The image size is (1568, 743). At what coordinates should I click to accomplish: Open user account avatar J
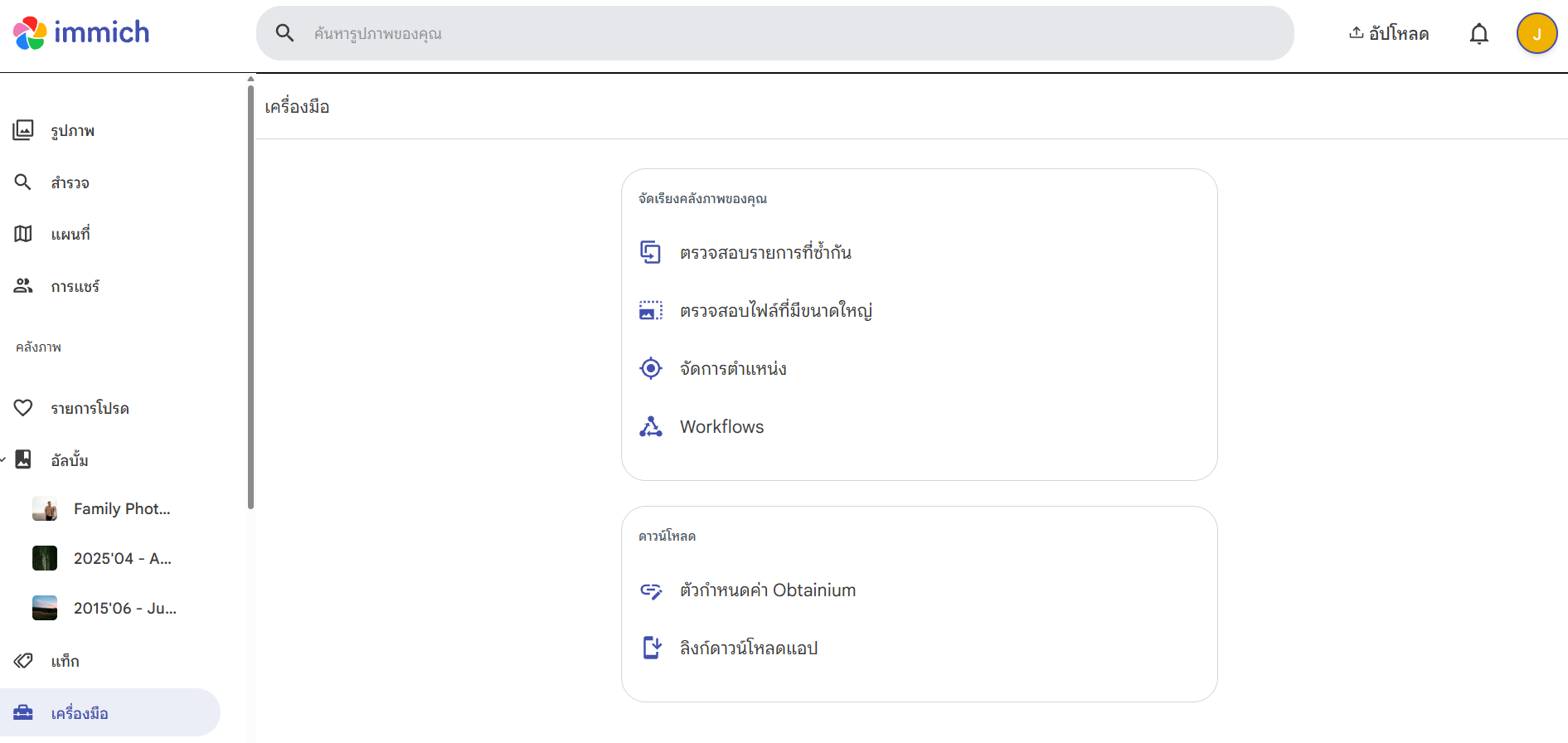(1536, 34)
